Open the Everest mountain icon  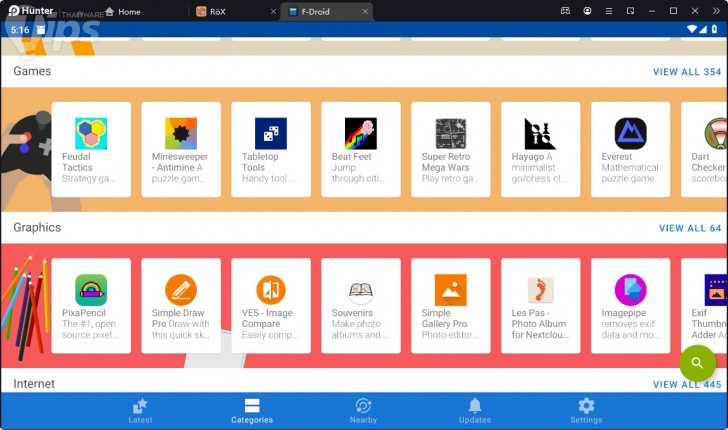pyautogui.click(x=630, y=134)
